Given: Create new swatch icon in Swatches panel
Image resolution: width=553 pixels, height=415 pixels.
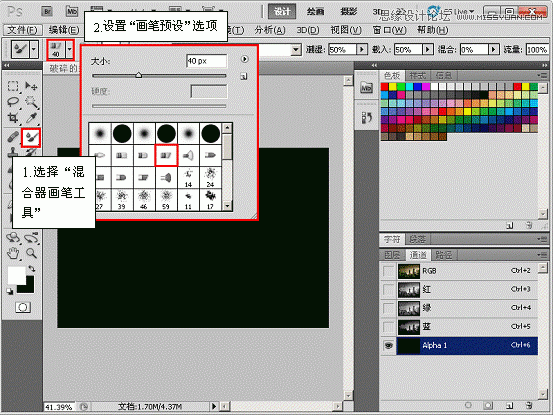Looking at the screenshot, I should [x=509, y=225].
